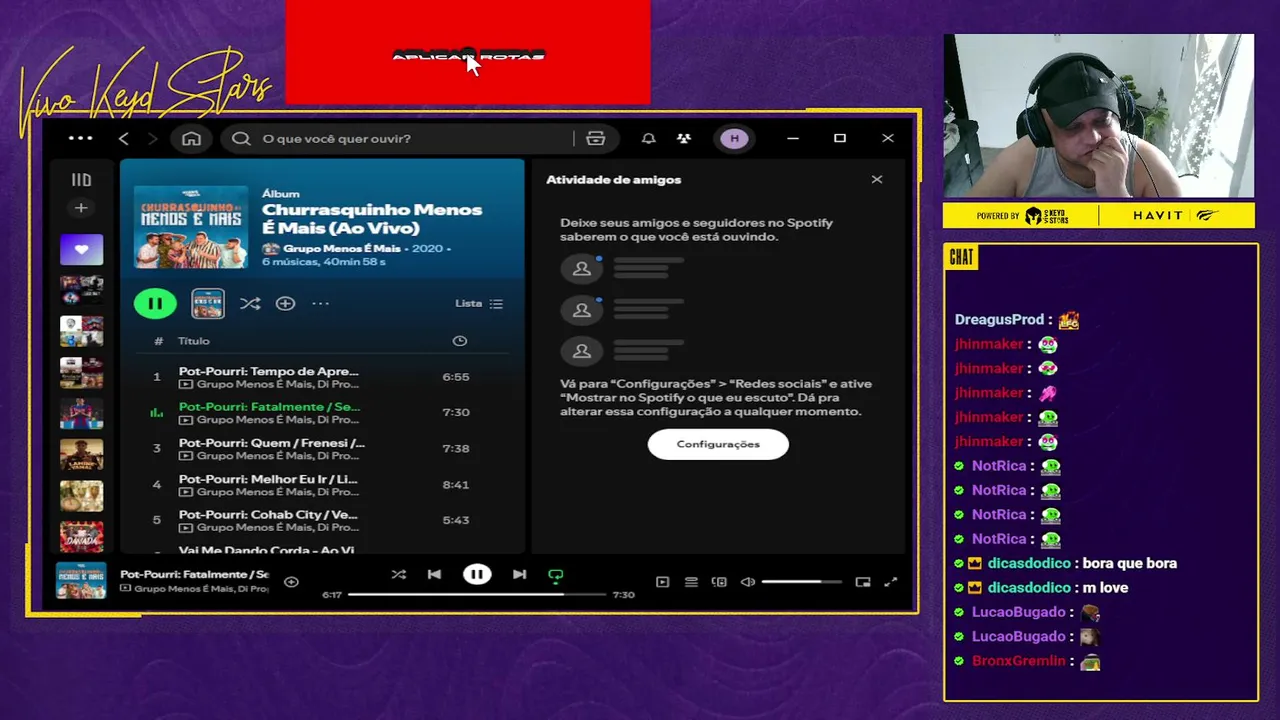Viewport: 1280px width, 720px height.
Task: Click the album preview thumbnail button
Action: (208, 303)
